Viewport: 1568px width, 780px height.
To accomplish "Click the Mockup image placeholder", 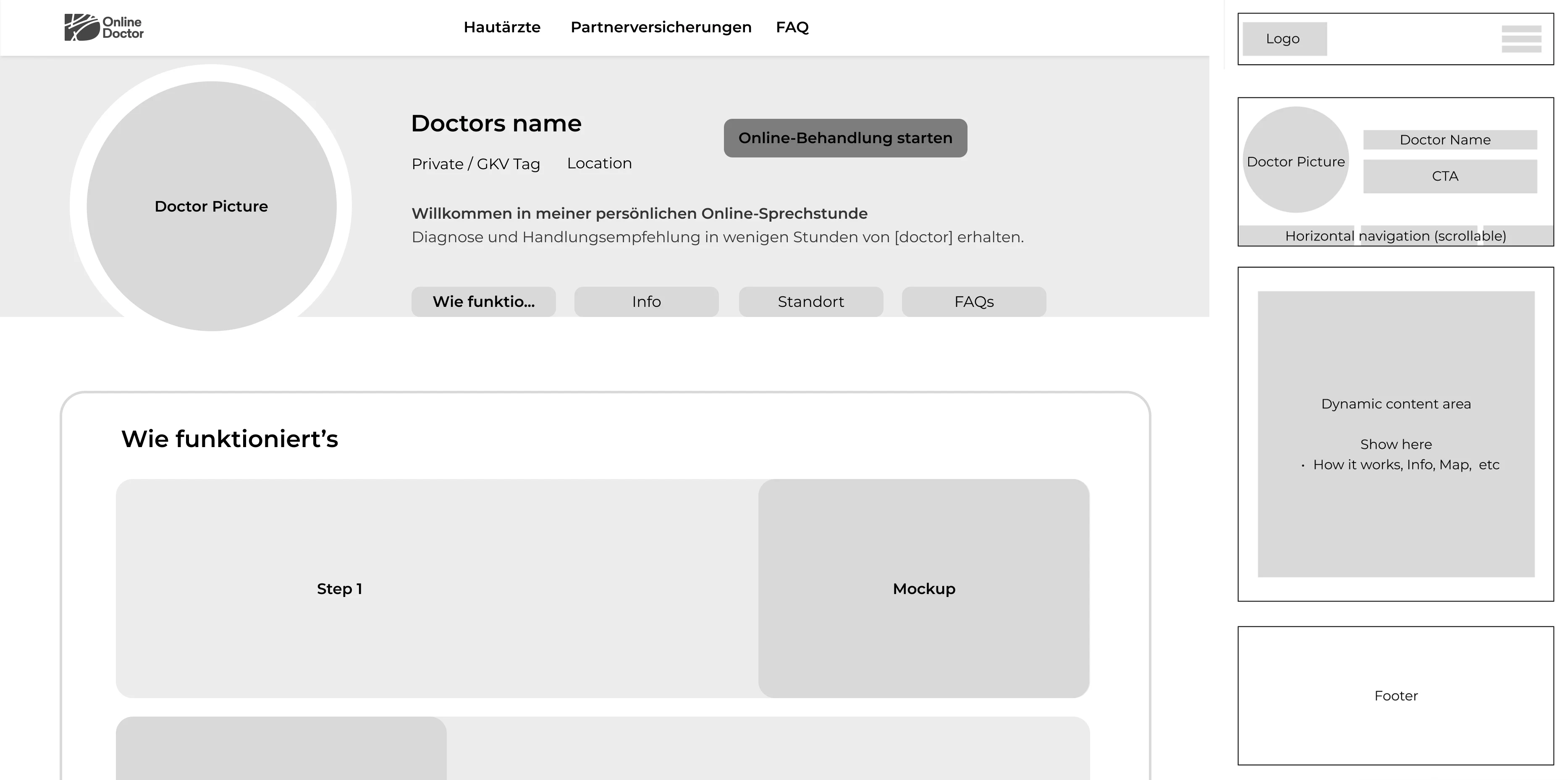I will coord(923,588).
